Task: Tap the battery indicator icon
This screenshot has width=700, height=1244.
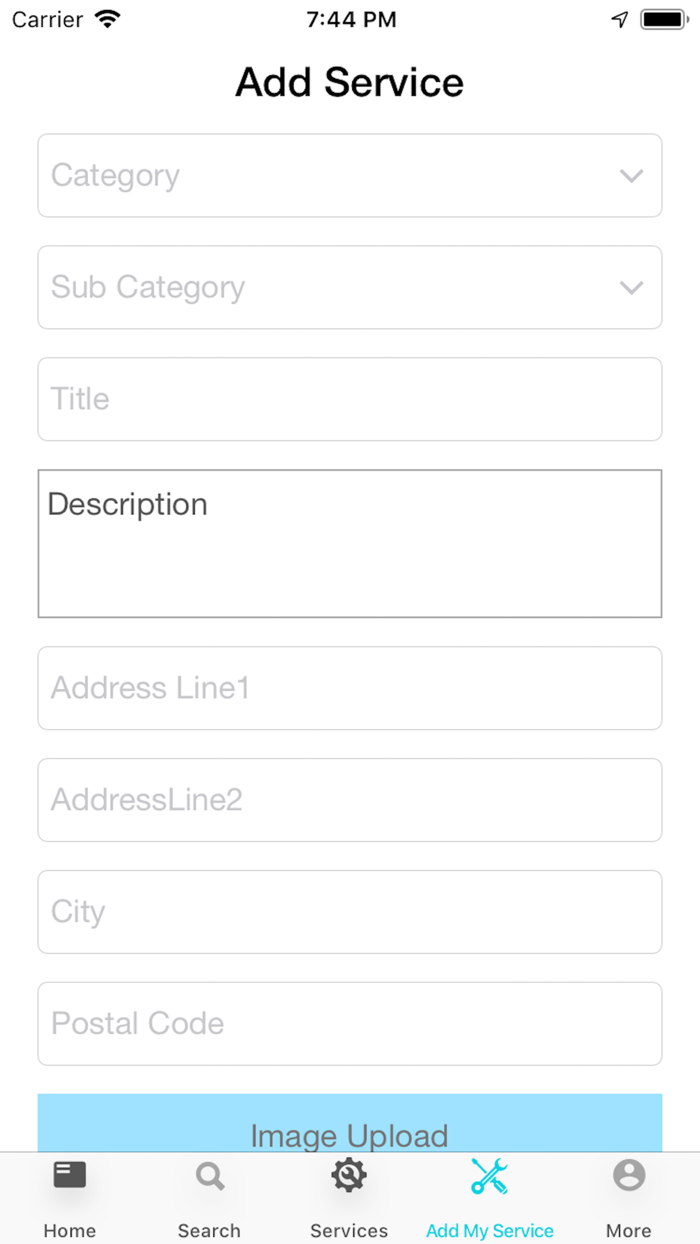Action: click(663, 19)
